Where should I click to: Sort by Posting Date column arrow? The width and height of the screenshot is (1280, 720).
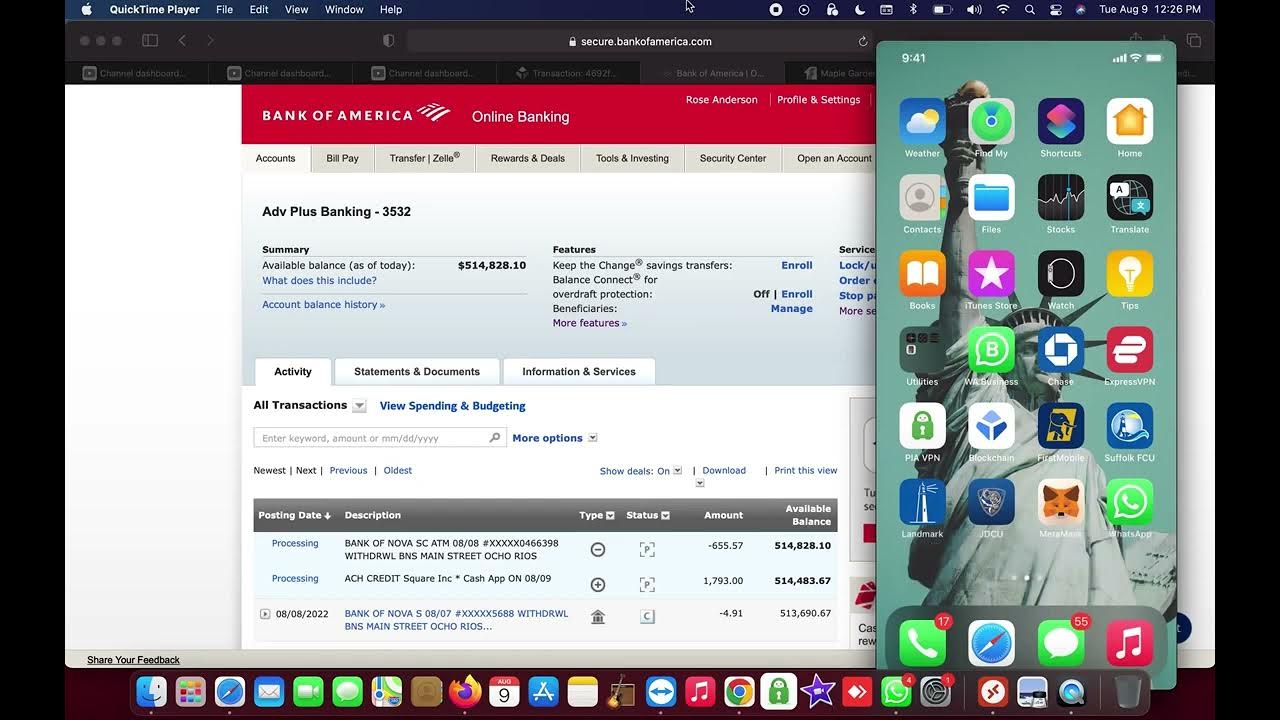(327, 516)
